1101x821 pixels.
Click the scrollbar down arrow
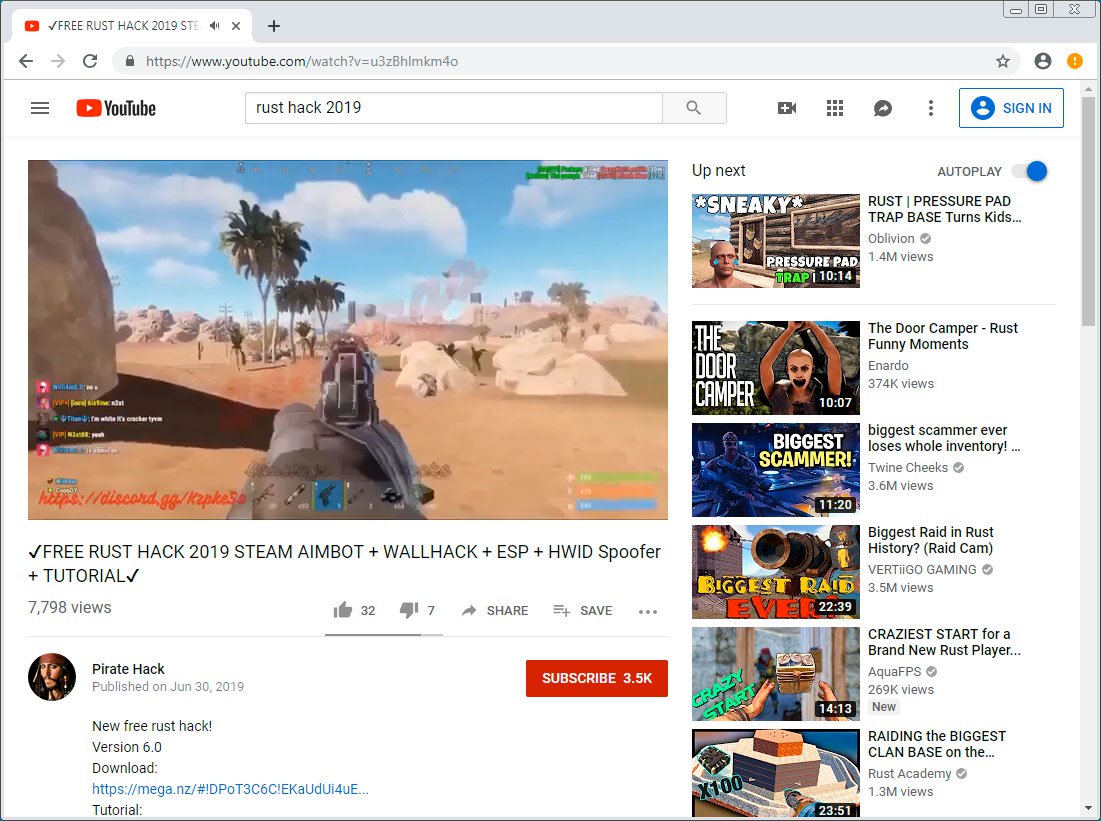pyautogui.click(x=1088, y=808)
